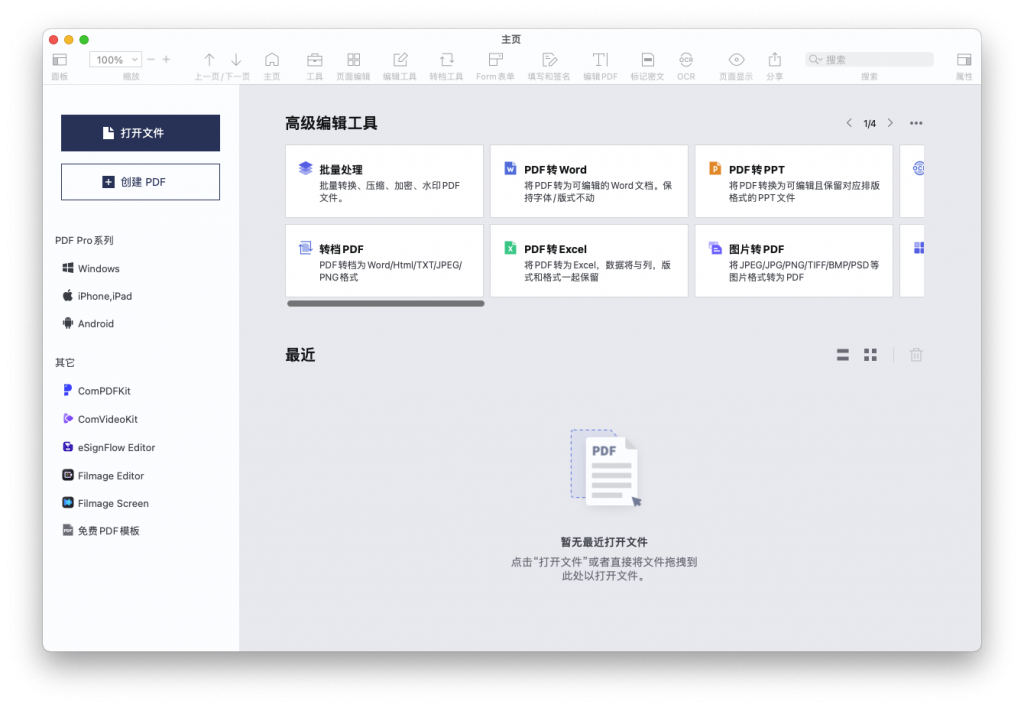Open the Form 表单 toolbar icon
The height and width of the screenshot is (708, 1024).
[496, 59]
